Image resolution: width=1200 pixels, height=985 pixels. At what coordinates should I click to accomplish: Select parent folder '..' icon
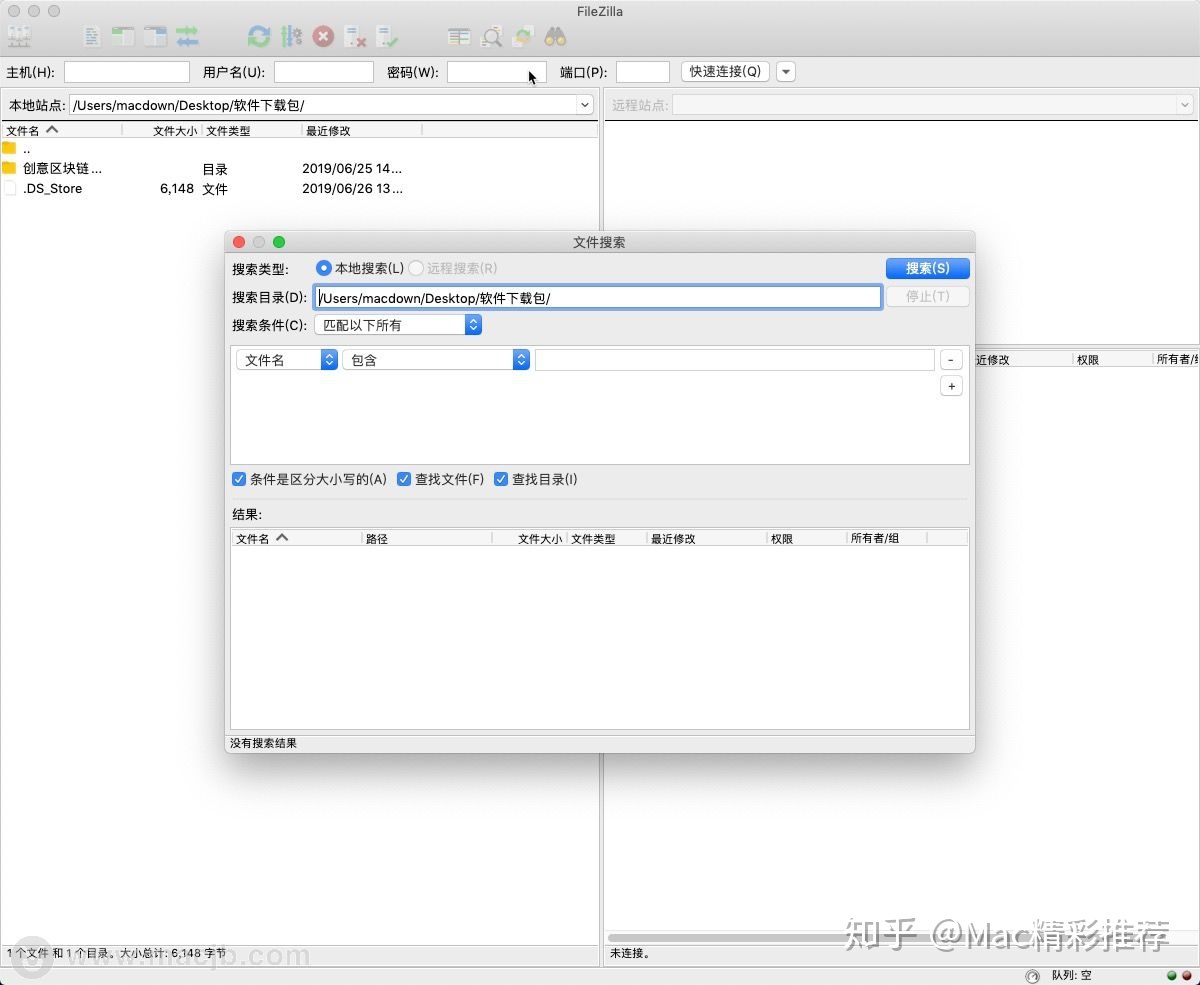(x=9, y=148)
